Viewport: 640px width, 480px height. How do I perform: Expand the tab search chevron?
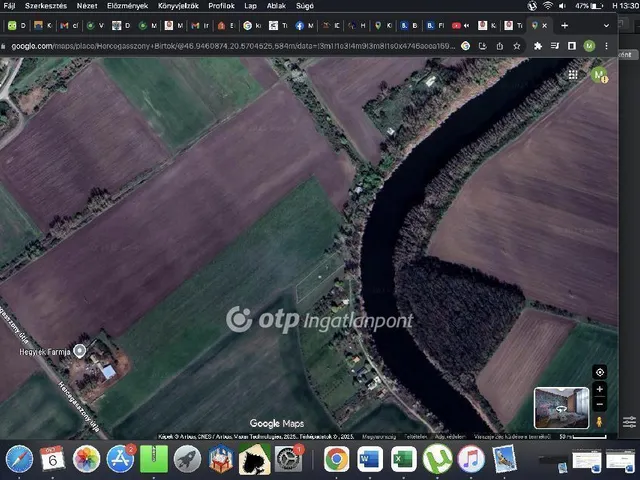point(607,26)
